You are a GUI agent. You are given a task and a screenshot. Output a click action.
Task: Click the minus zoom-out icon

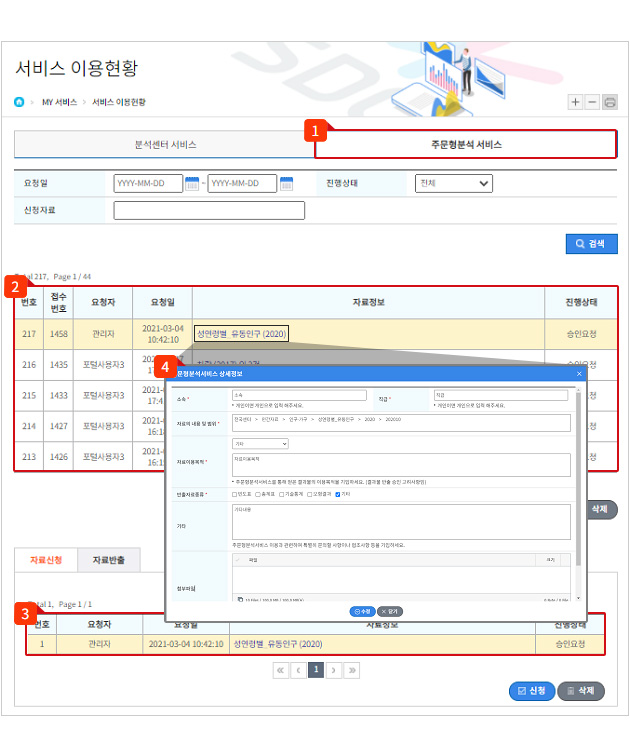(592, 102)
